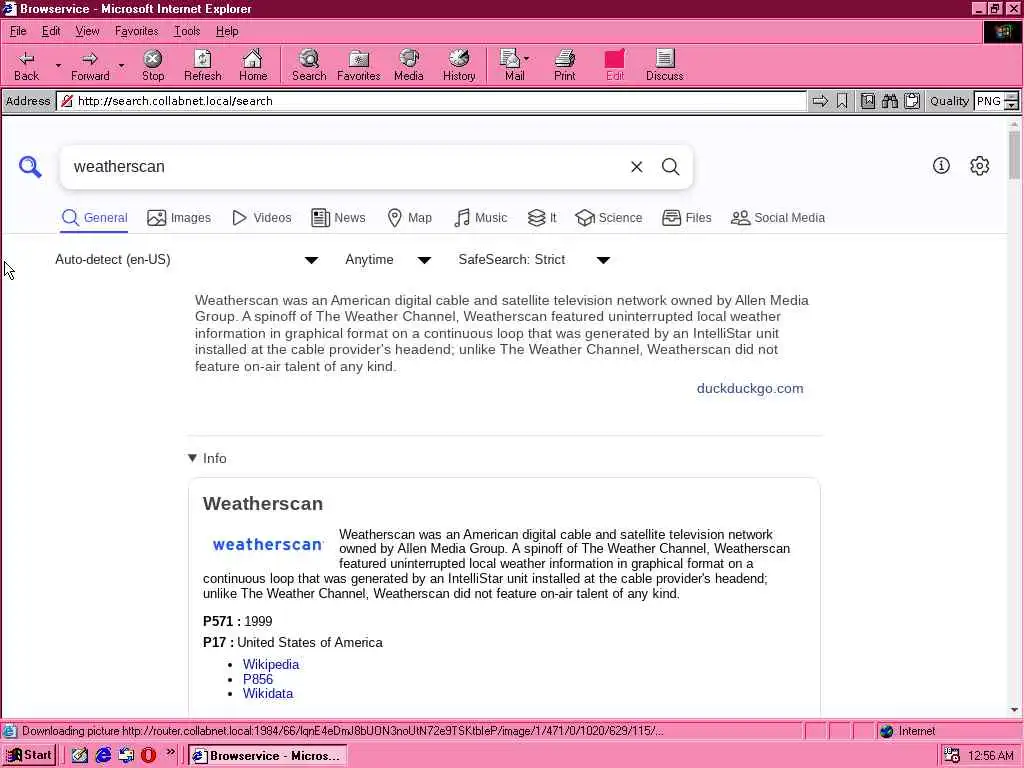Open the P856 link
1024x768 pixels.
point(258,679)
